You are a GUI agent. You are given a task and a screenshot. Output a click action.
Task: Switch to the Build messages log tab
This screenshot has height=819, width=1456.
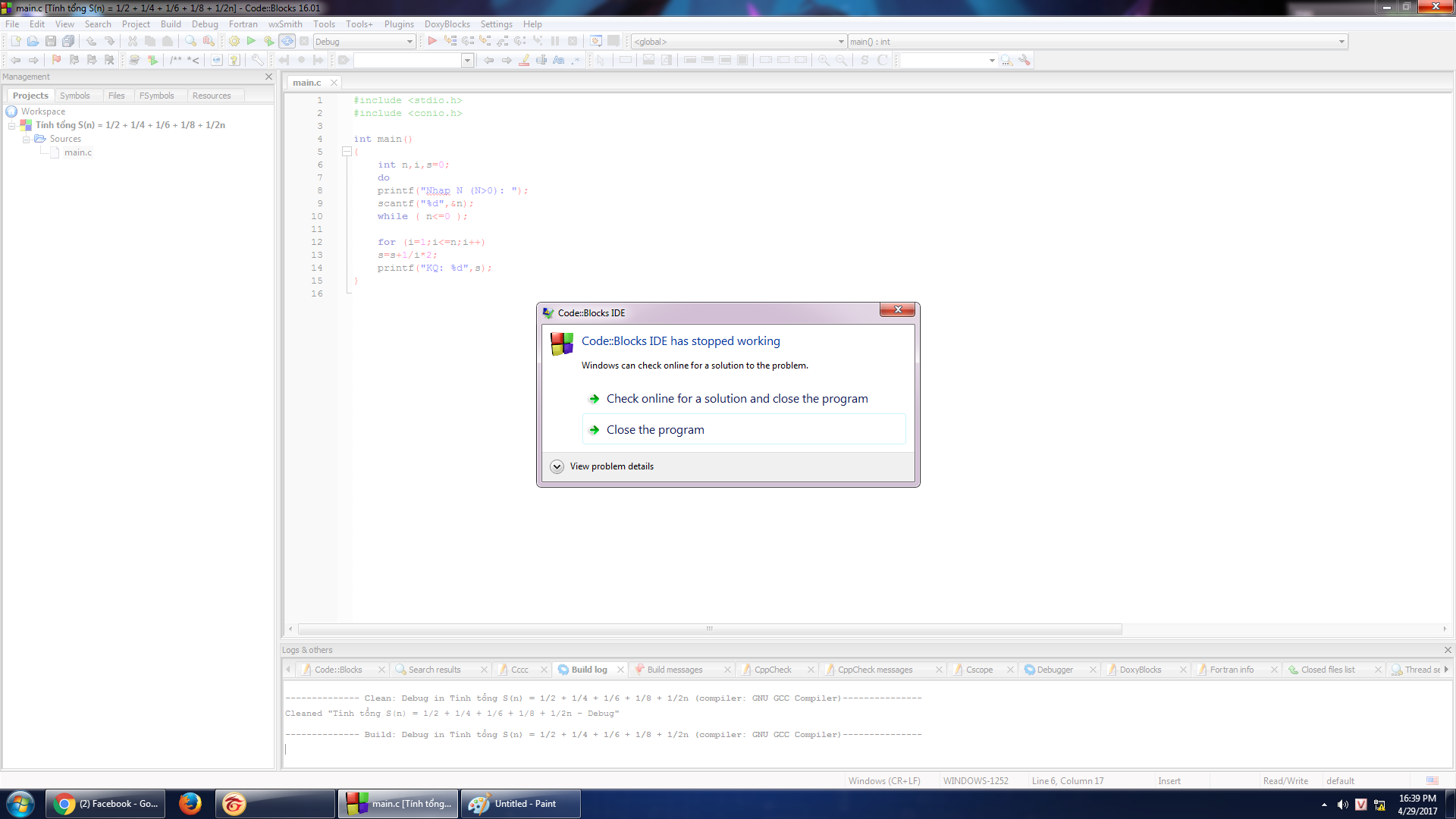(x=674, y=670)
